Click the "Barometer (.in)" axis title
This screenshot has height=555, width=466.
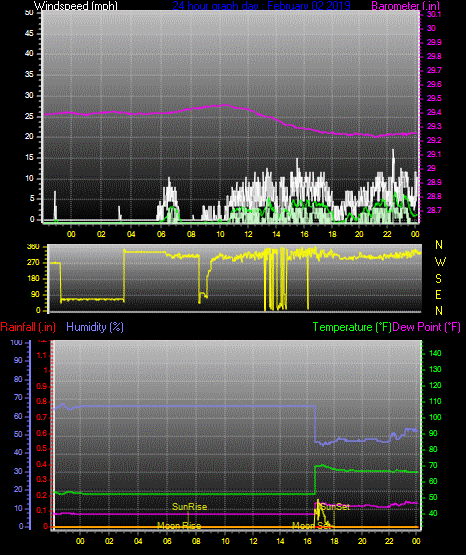[x=405, y=5]
